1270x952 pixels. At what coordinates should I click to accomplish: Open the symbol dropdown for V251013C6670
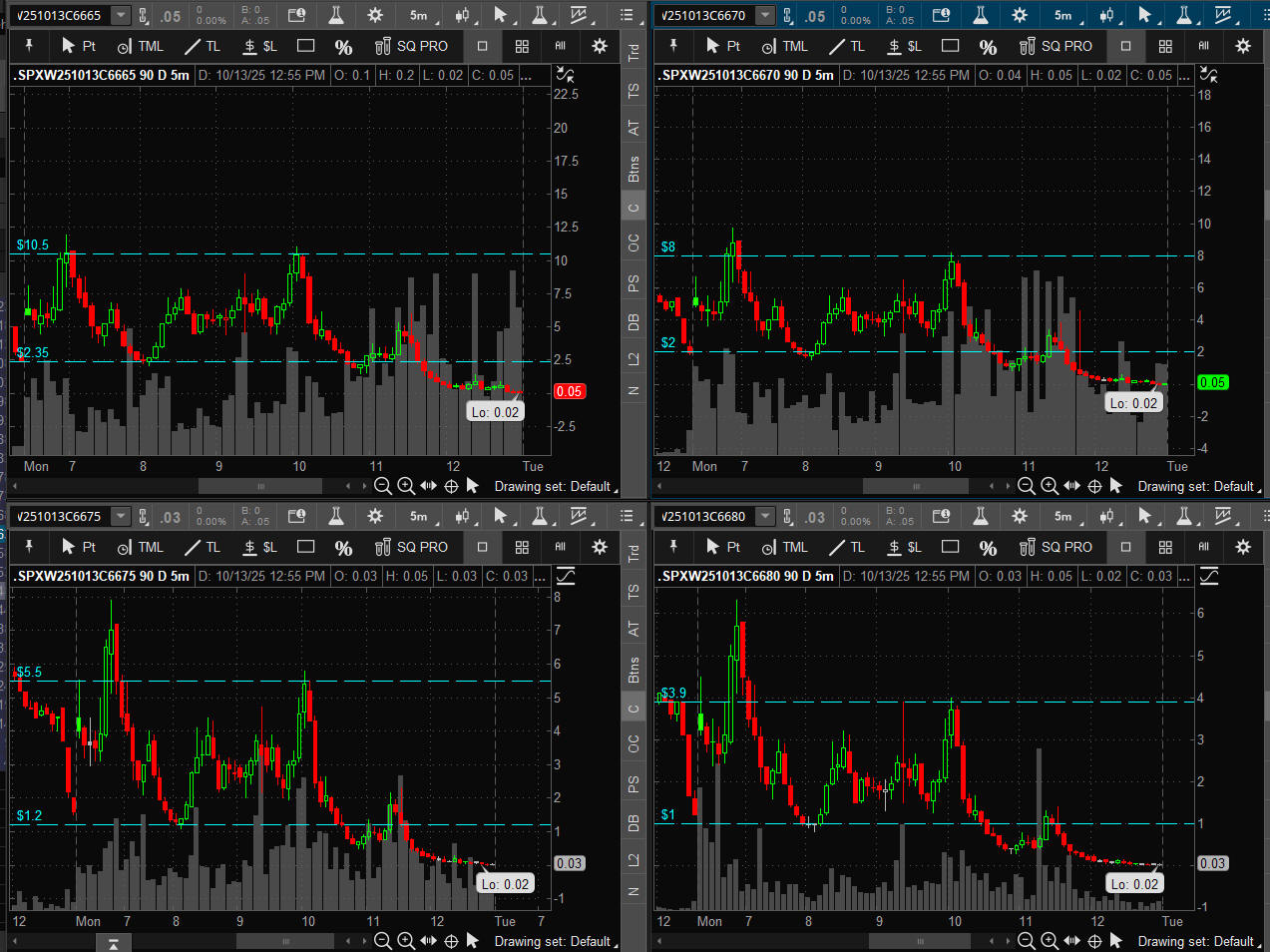coord(765,15)
